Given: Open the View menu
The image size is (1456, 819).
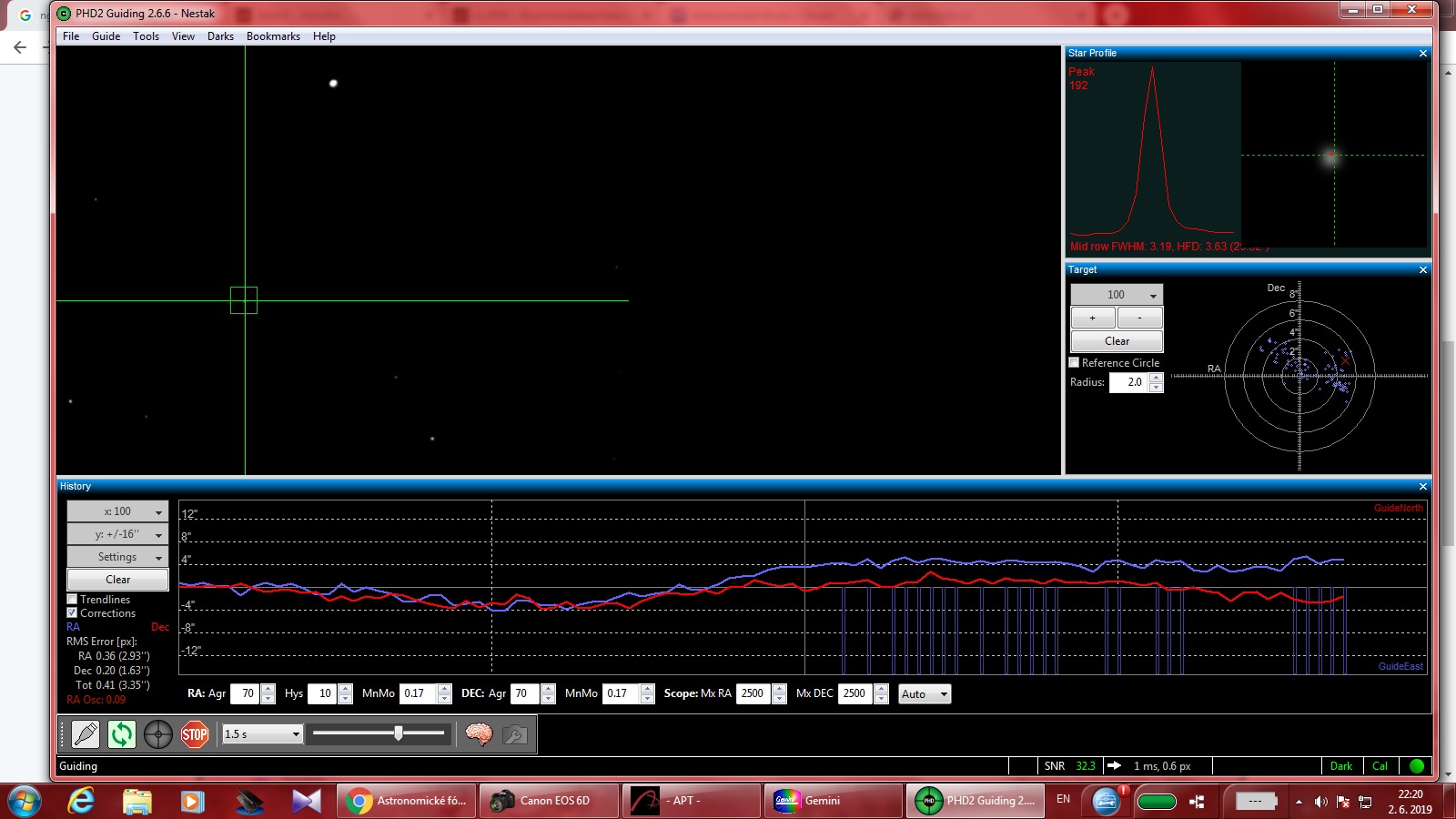Looking at the screenshot, I should tap(183, 36).
